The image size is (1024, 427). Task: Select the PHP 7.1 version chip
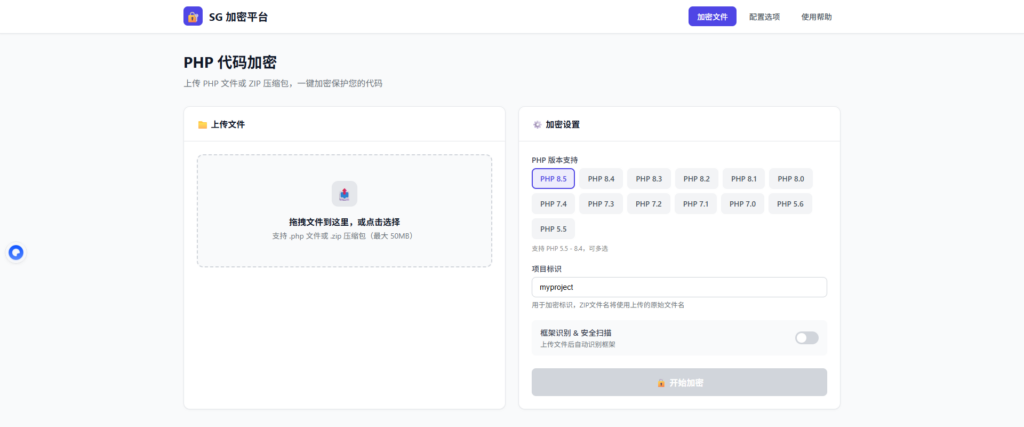coord(696,204)
